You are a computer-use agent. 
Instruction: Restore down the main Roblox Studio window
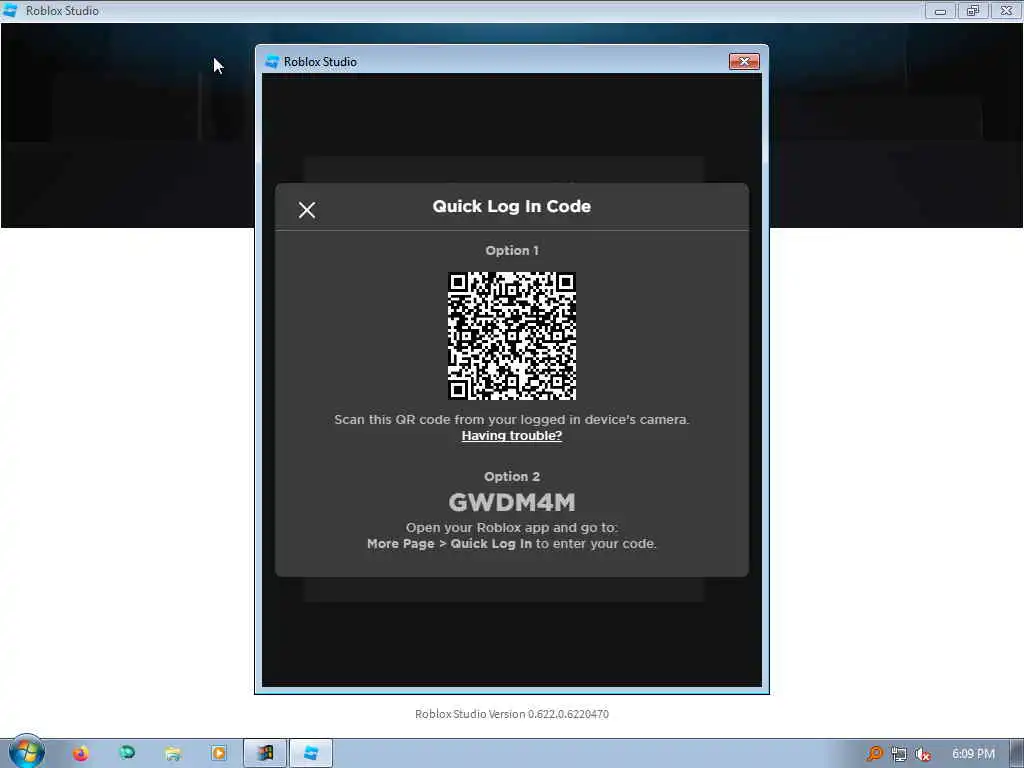(973, 10)
